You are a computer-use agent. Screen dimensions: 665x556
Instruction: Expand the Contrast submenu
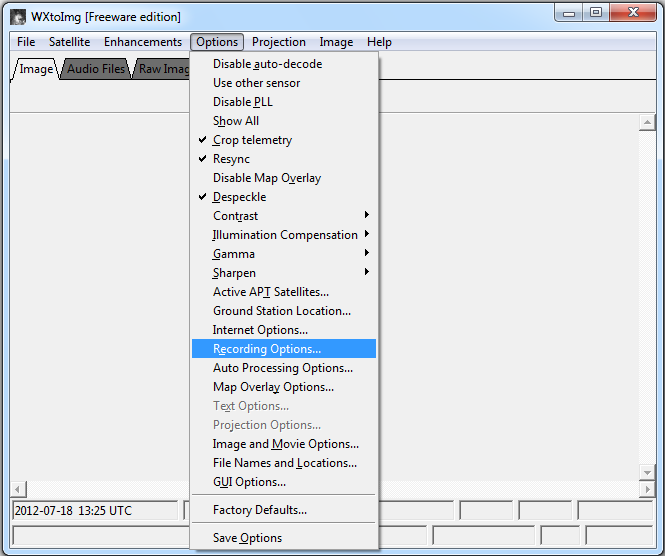pyautogui.click(x=284, y=216)
